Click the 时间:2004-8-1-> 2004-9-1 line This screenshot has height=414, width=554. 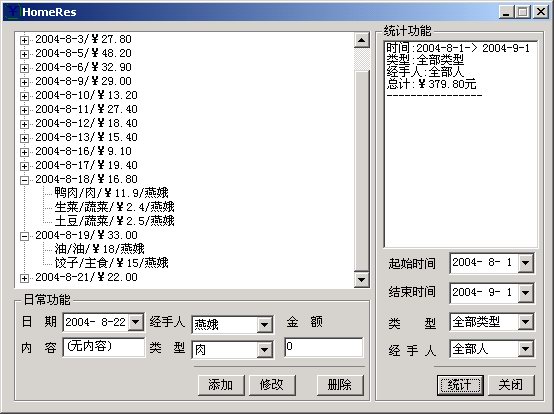point(458,48)
